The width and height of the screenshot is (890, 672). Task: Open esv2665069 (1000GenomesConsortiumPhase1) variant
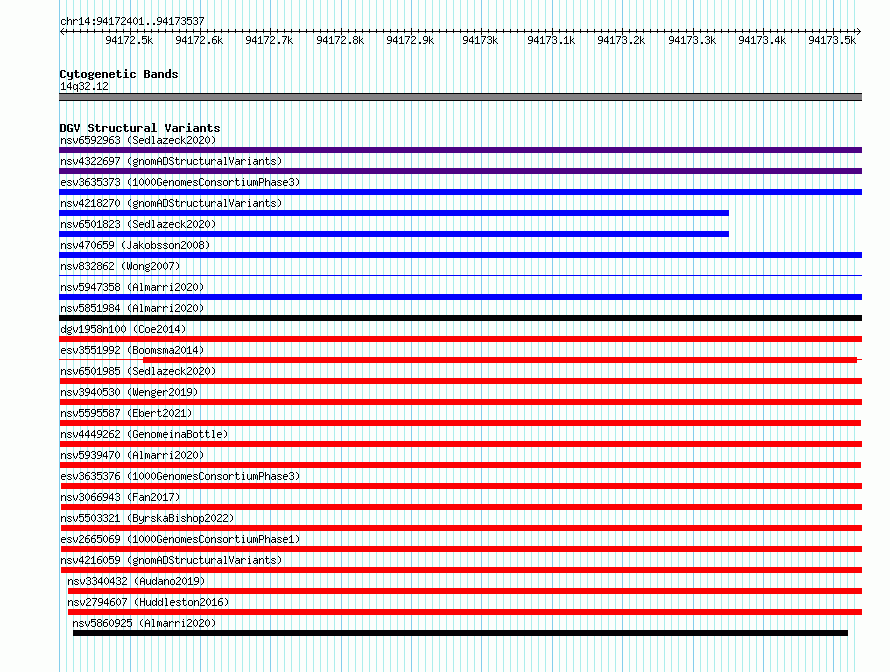[x=180, y=539]
